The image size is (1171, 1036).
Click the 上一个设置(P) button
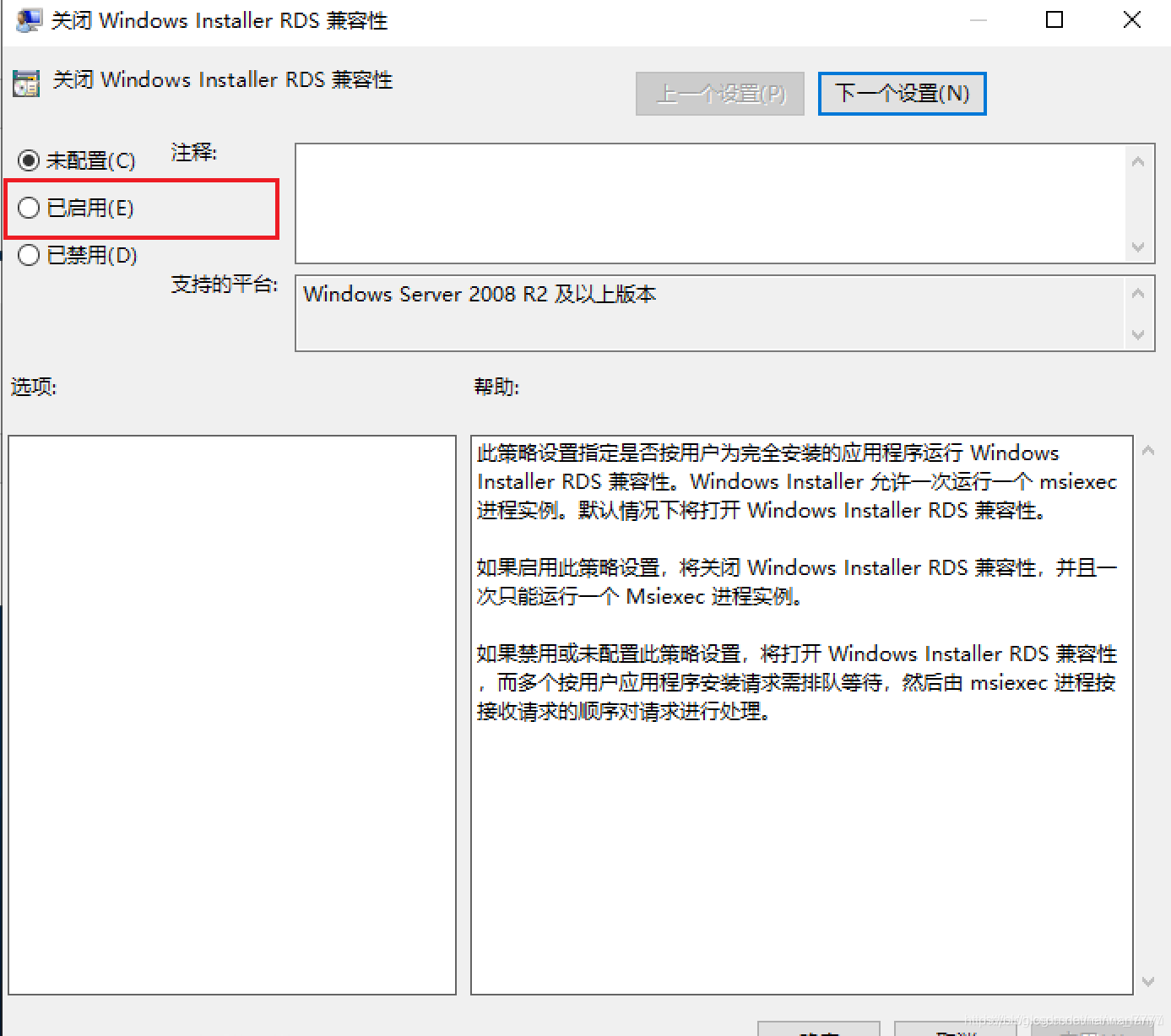tap(720, 93)
